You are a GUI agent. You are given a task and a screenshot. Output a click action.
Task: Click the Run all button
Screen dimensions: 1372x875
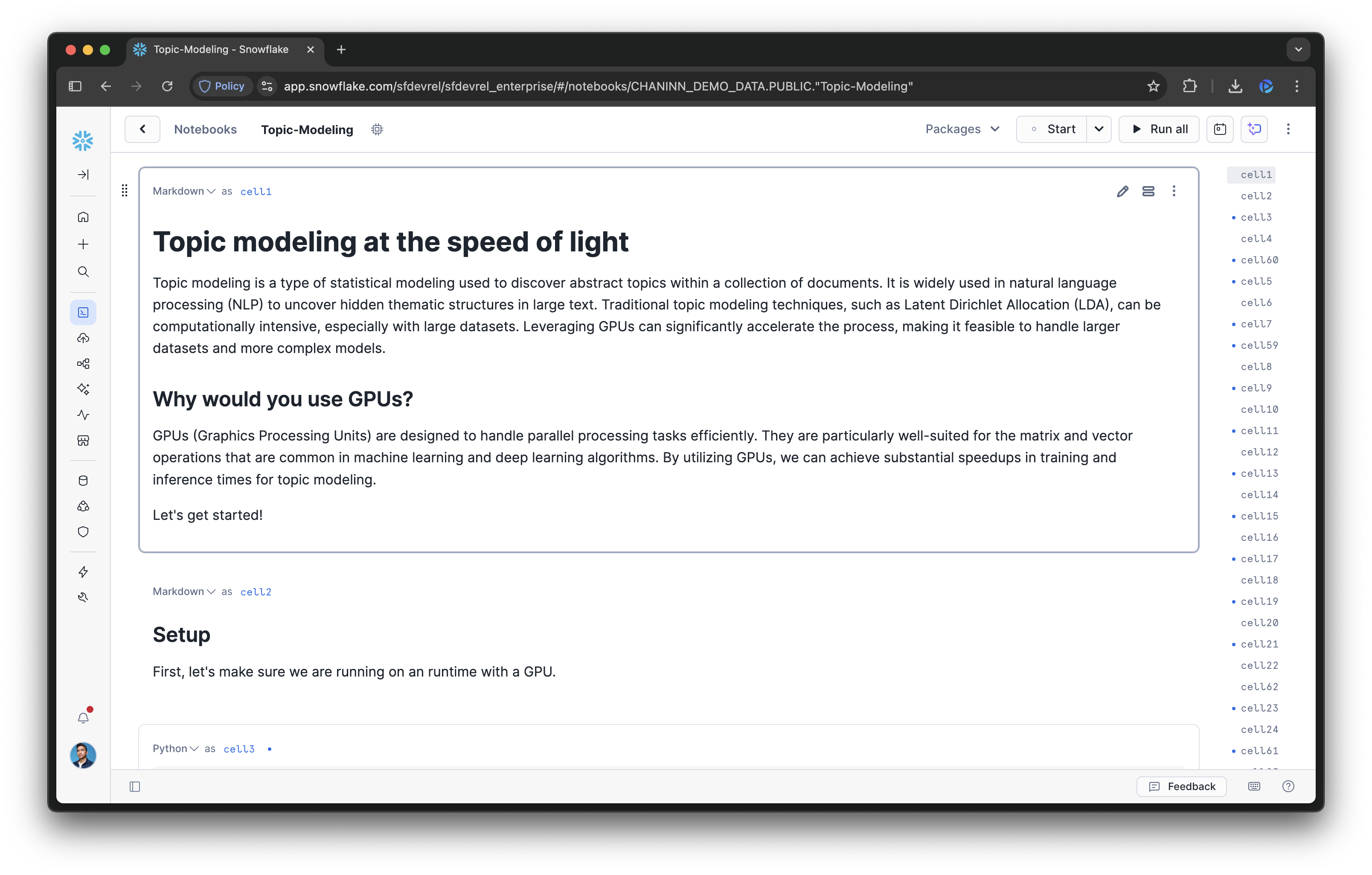(1159, 129)
